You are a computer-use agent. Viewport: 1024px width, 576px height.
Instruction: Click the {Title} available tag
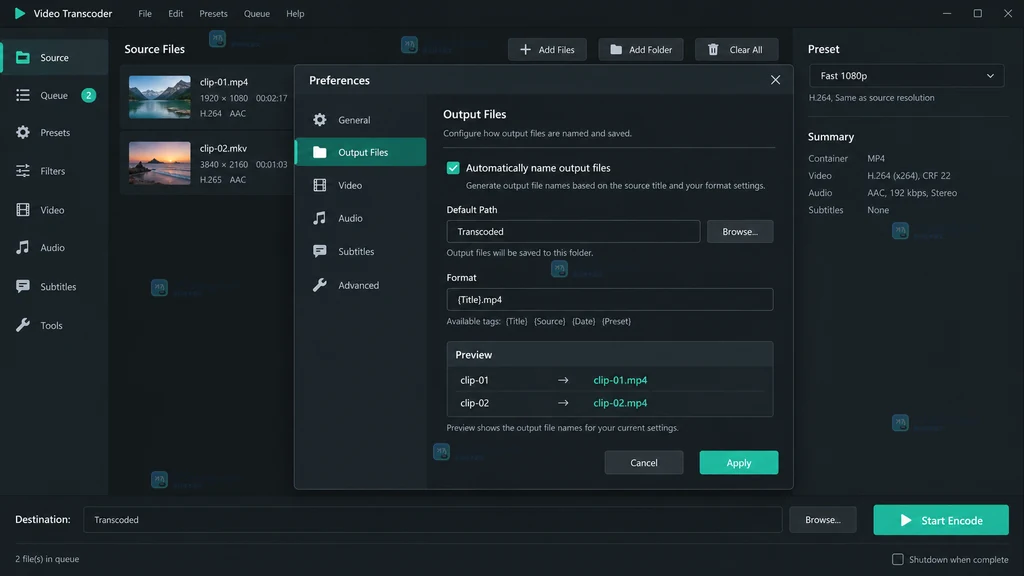517,321
